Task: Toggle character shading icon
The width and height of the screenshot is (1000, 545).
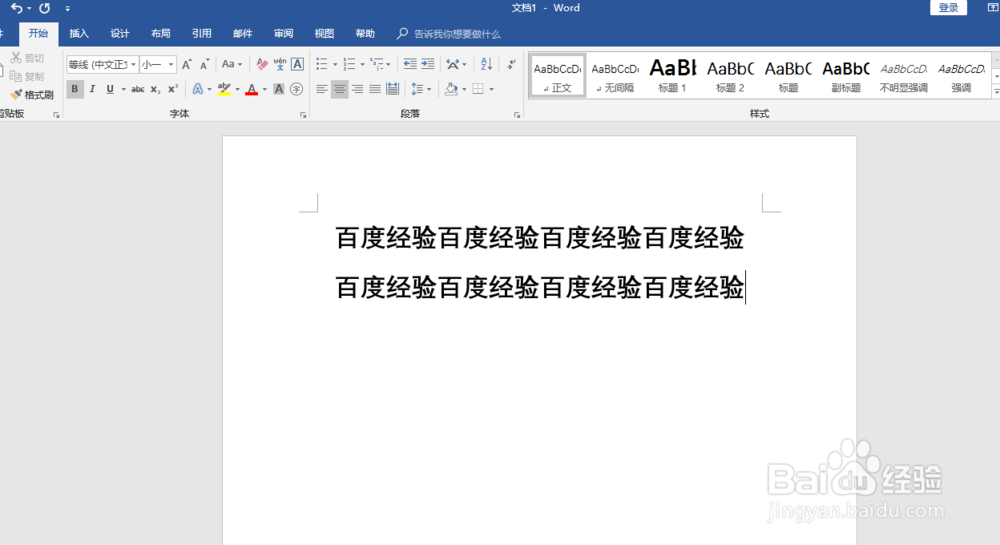Action: click(279, 89)
